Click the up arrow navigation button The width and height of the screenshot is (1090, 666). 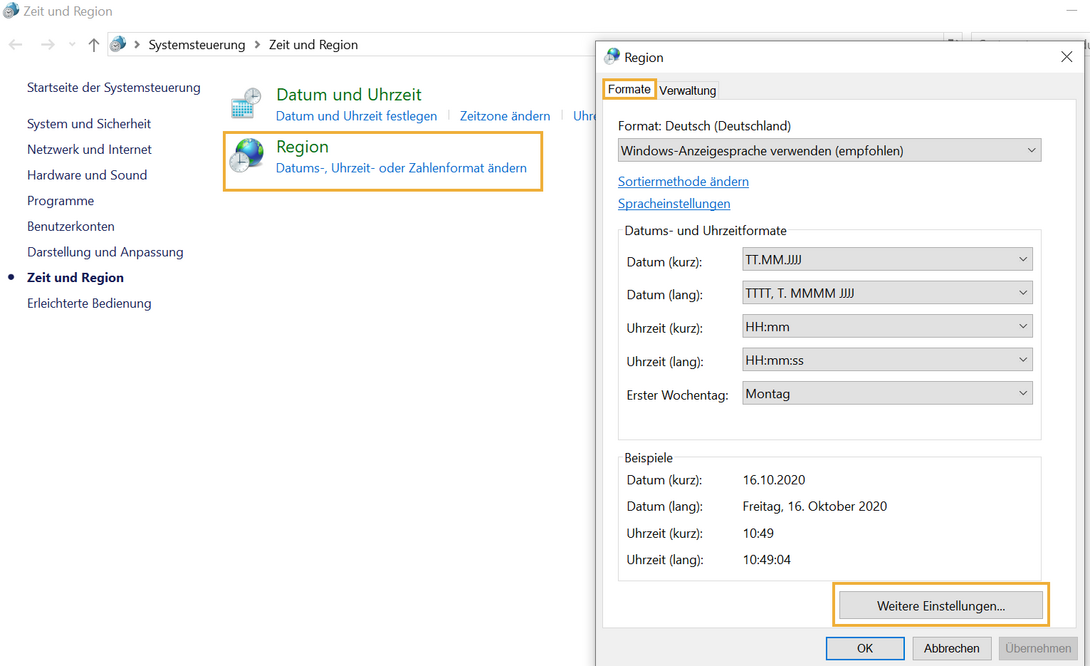94,45
